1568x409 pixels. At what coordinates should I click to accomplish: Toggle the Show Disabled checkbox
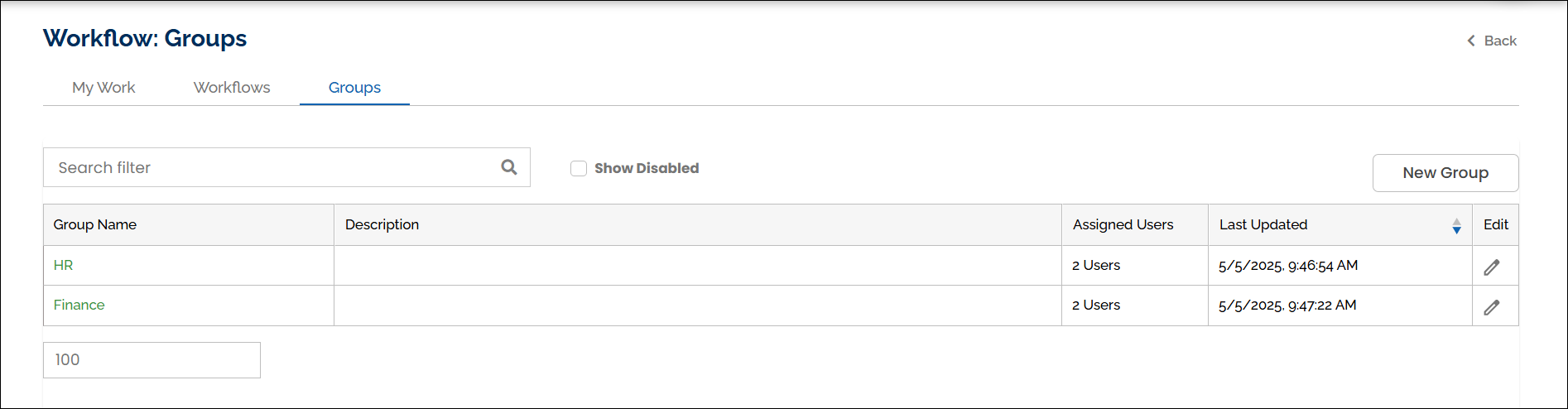(579, 168)
